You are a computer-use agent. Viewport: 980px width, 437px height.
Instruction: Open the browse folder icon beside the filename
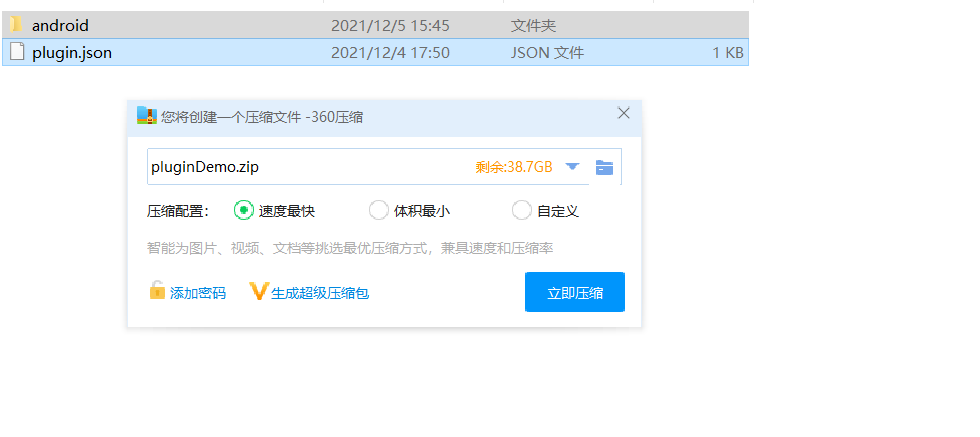click(604, 167)
